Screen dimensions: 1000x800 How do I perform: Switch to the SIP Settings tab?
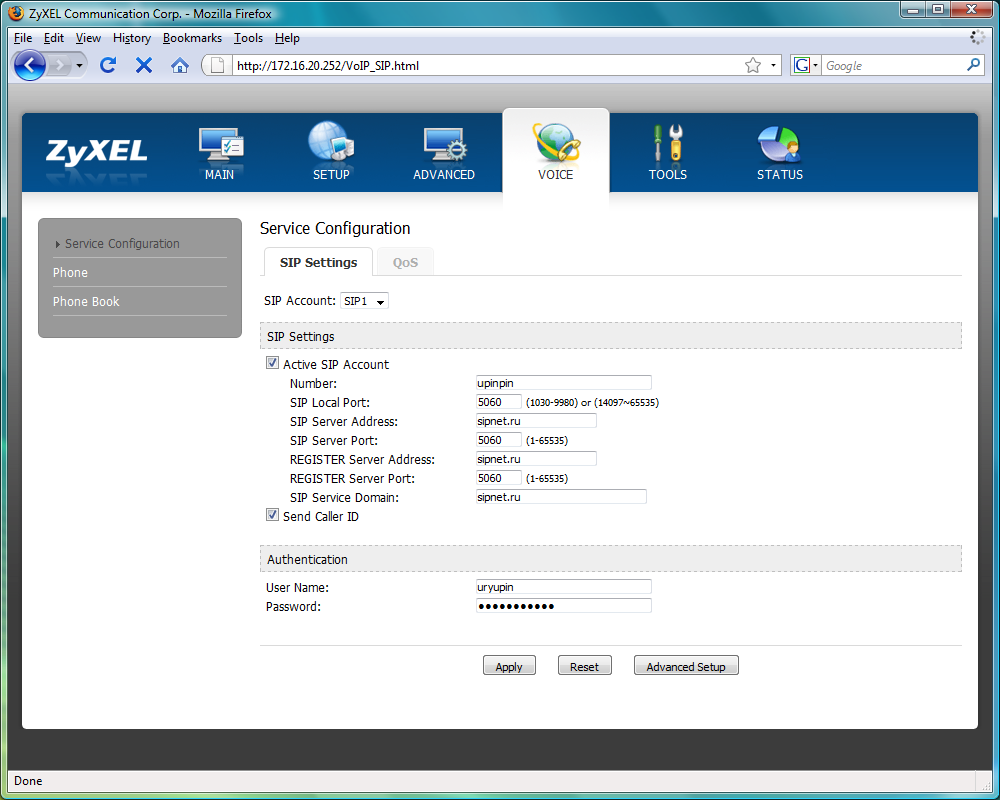318,262
